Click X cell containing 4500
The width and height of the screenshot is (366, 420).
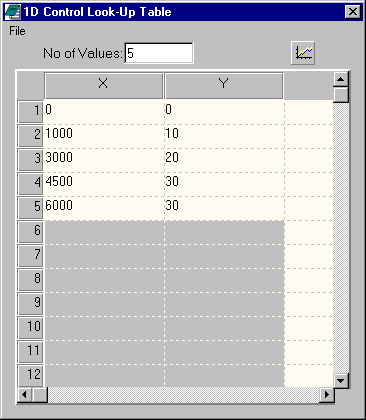click(x=104, y=184)
